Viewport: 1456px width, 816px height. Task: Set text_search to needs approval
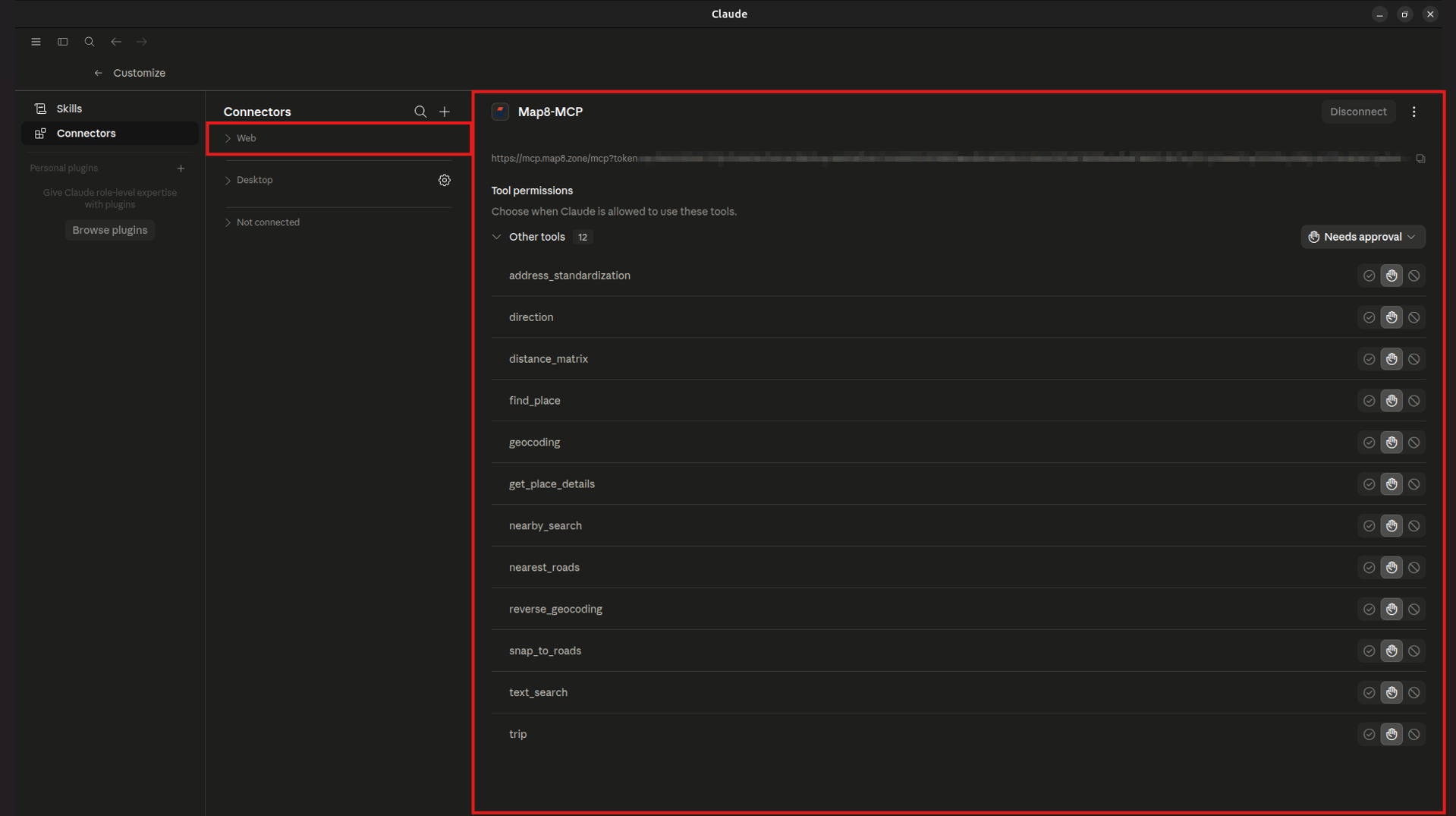pyautogui.click(x=1392, y=693)
